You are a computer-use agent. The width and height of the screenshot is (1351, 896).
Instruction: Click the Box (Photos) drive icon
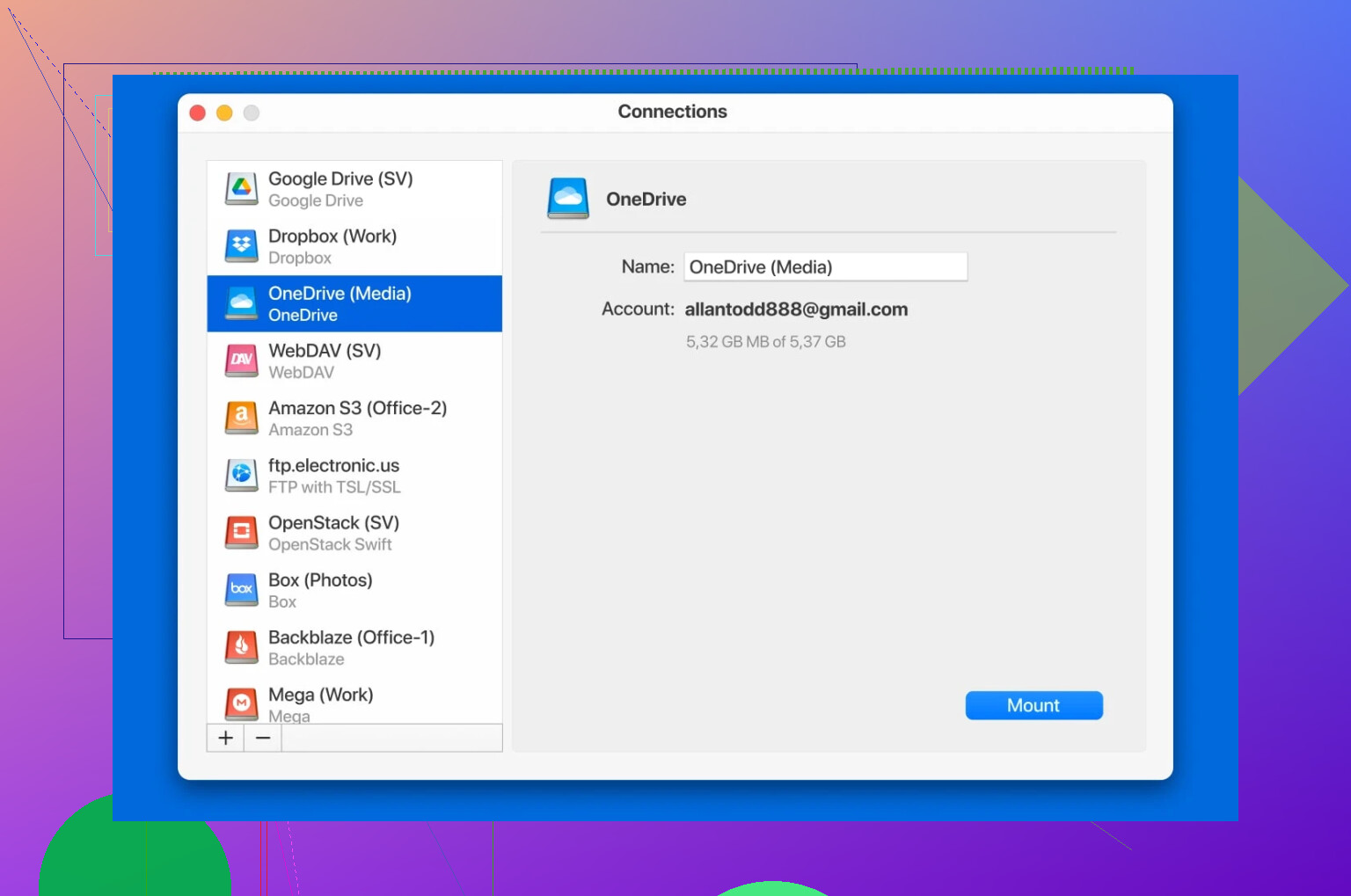pyautogui.click(x=241, y=590)
